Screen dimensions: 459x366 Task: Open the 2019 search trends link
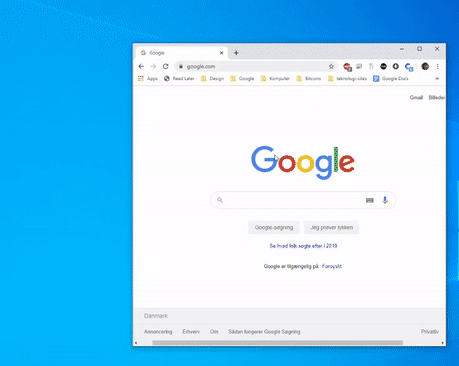(303, 246)
